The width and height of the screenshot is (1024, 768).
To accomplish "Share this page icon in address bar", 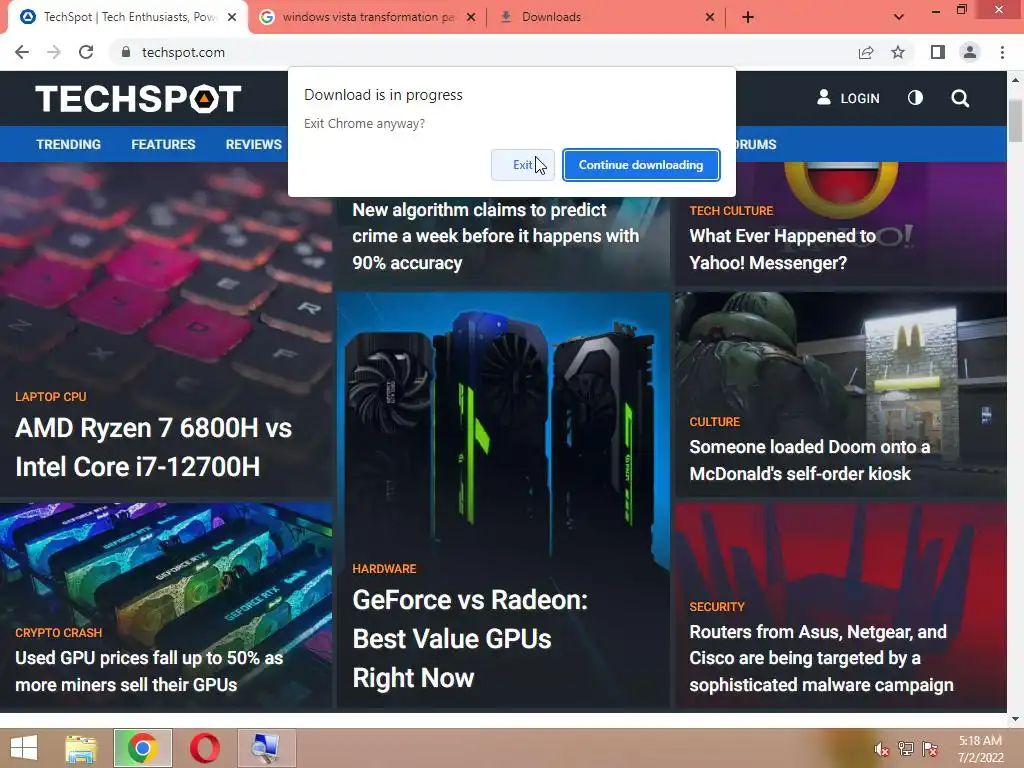I will pyautogui.click(x=866, y=52).
